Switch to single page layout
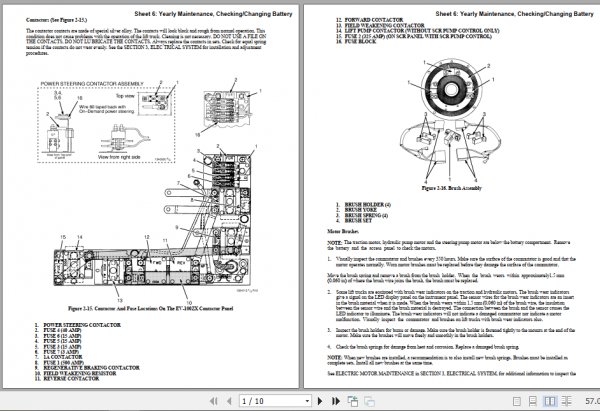The image size is (600, 411). pyautogui.click(x=517, y=401)
